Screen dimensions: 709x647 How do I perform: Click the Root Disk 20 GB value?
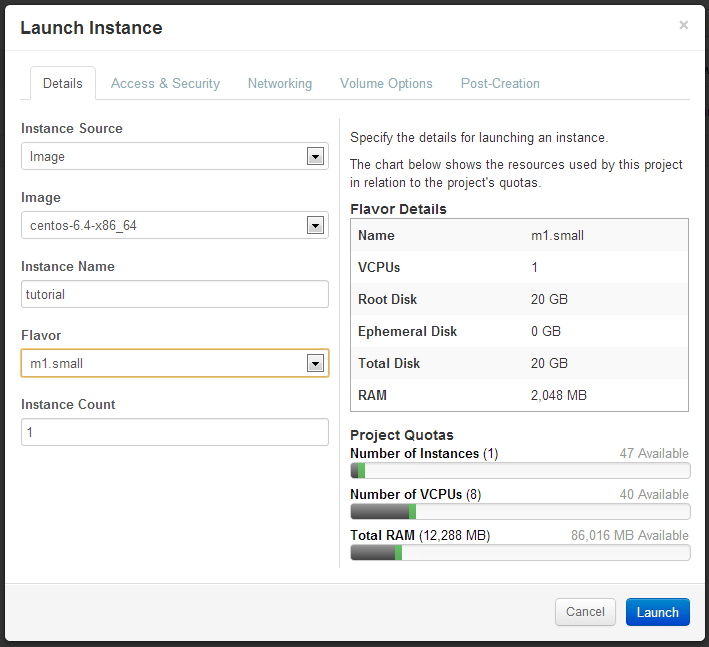(x=549, y=299)
